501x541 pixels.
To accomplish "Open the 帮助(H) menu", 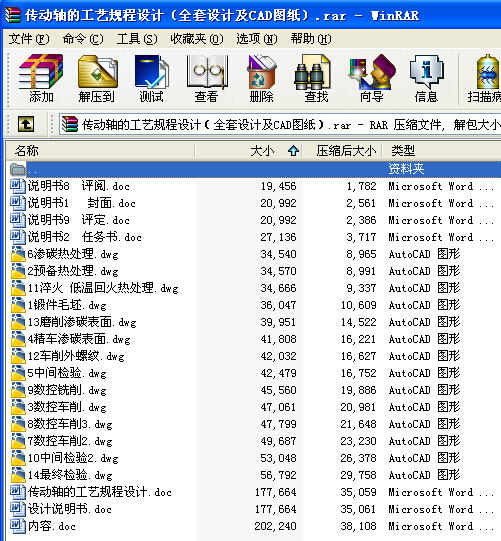I will click(x=311, y=39).
